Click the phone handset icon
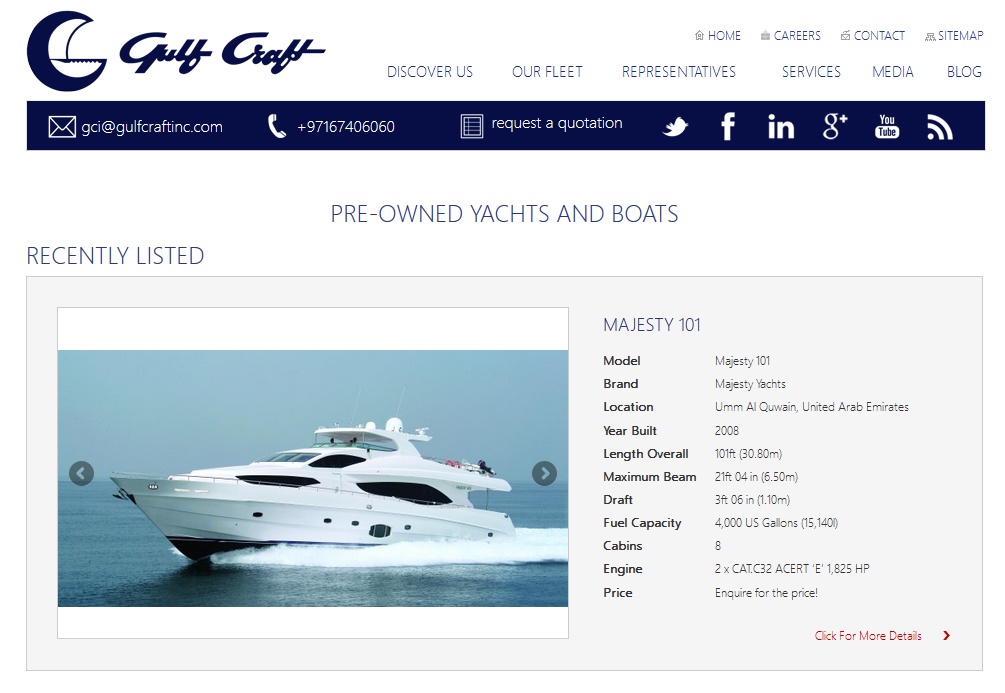The height and width of the screenshot is (693, 1005). pos(277,126)
